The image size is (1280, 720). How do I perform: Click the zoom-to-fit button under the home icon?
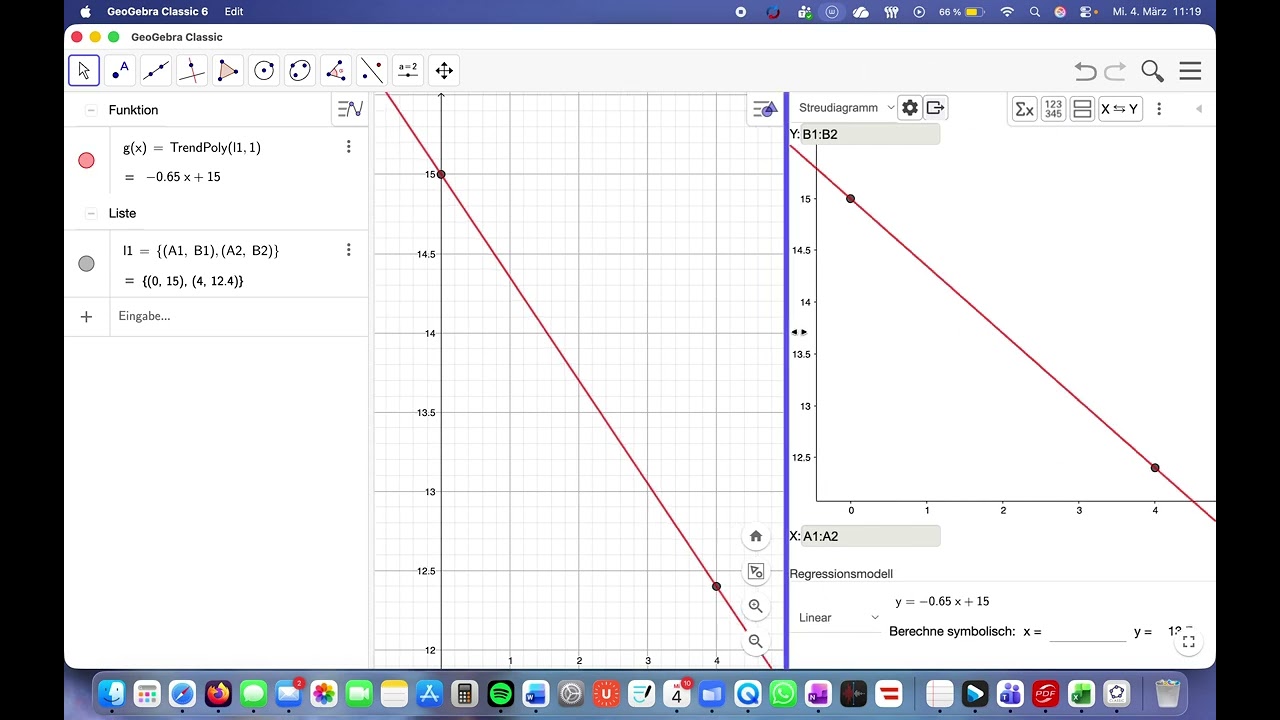(756, 572)
